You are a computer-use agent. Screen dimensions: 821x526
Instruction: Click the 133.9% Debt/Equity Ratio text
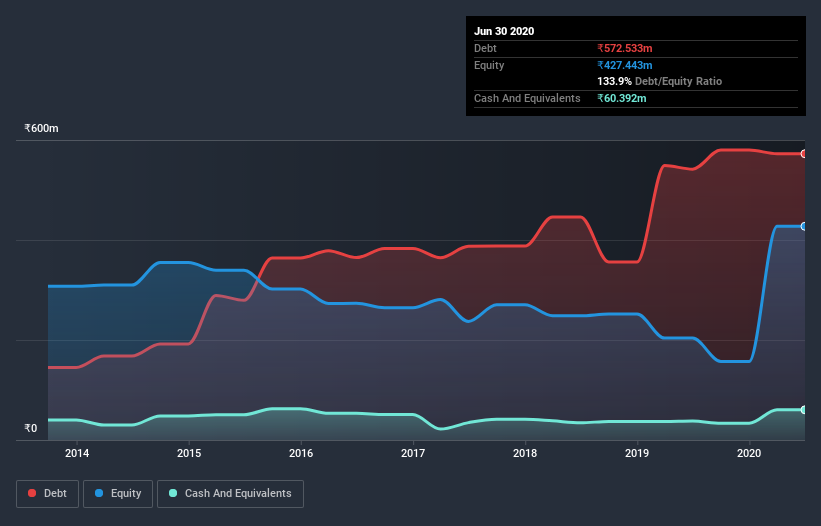(x=660, y=81)
